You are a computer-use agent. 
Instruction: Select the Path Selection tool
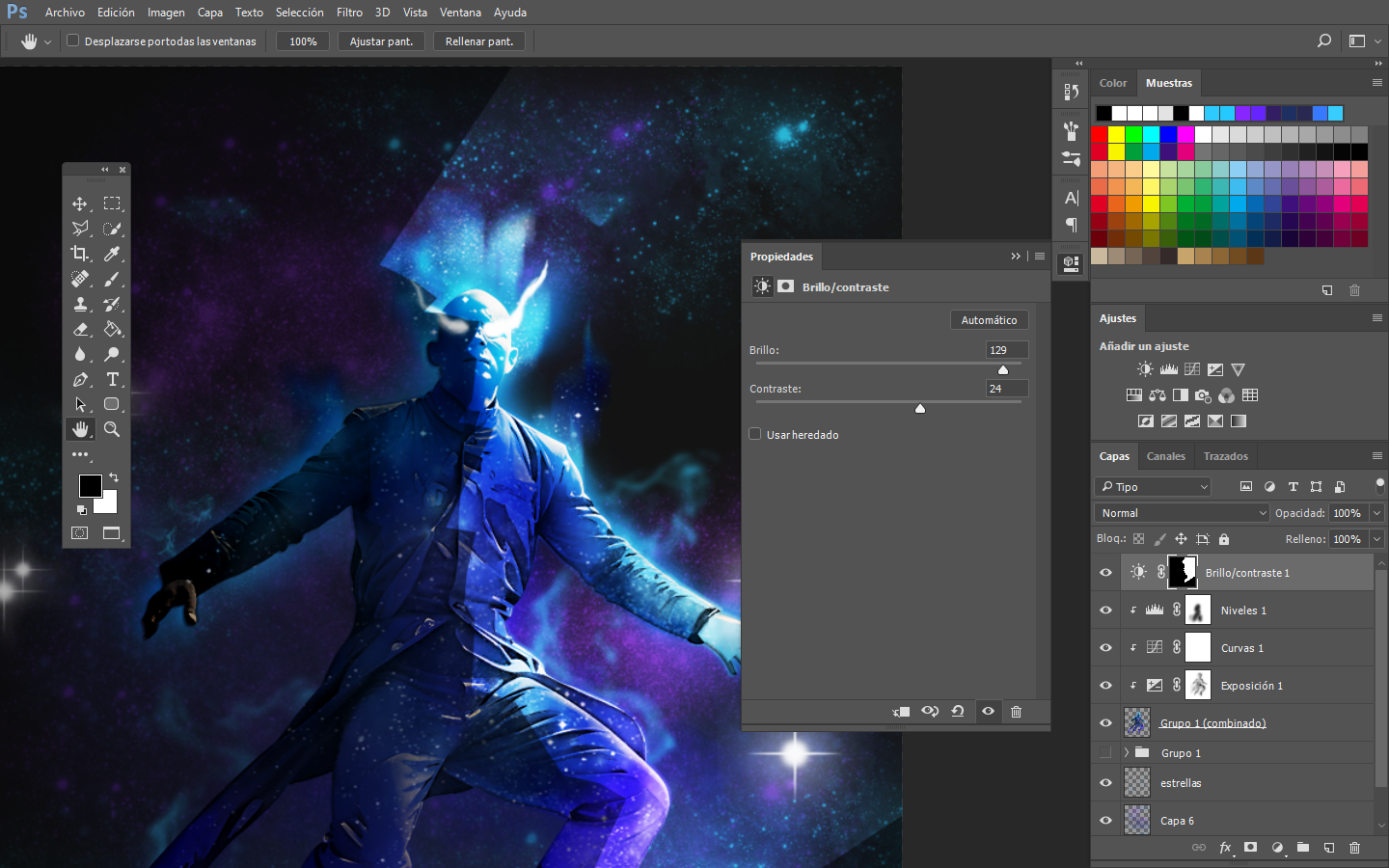point(80,404)
